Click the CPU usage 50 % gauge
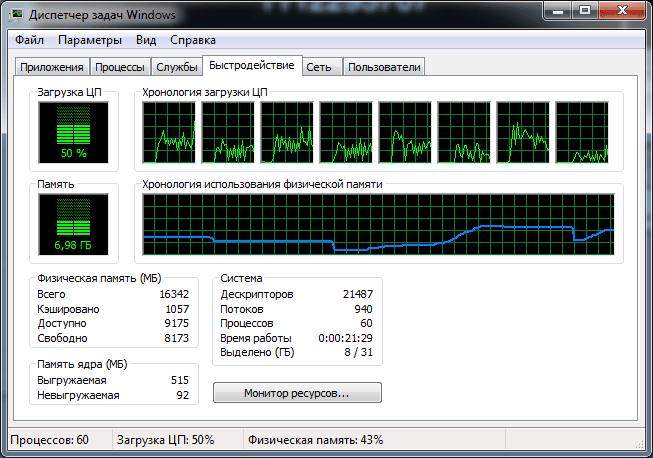Image resolution: width=653 pixels, height=458 pixels. pyautogui.click(x=73, y=132)
